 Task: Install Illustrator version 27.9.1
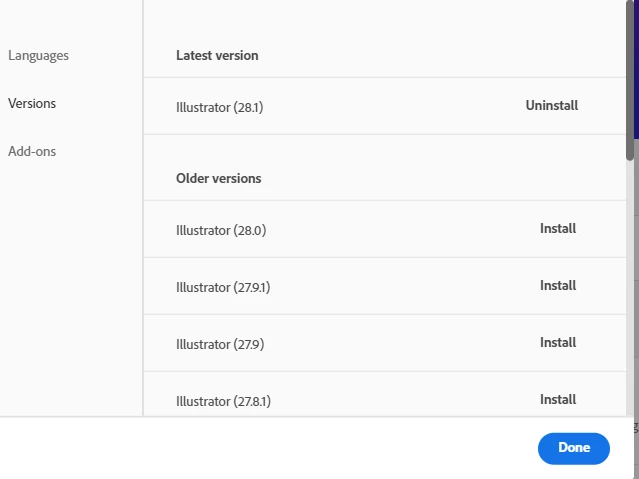click(x=558, y=285)
